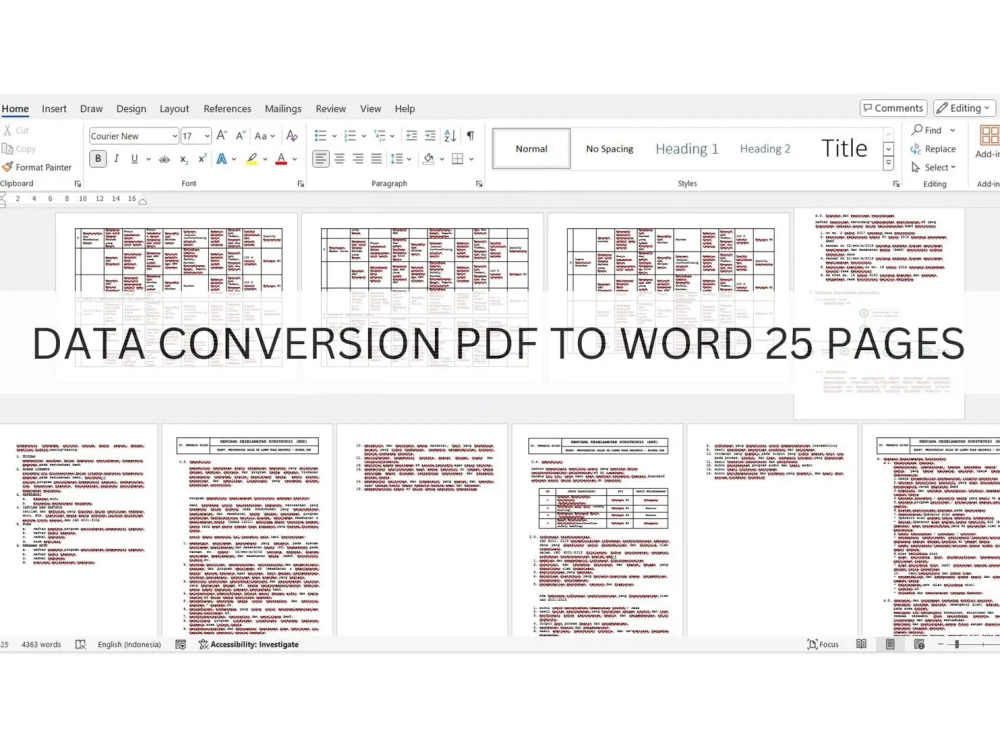Image resolution: width=1000 pixels, height=750 pixels.
Task: Click Shading paint bucket icon
Action: tap(429, 159)
